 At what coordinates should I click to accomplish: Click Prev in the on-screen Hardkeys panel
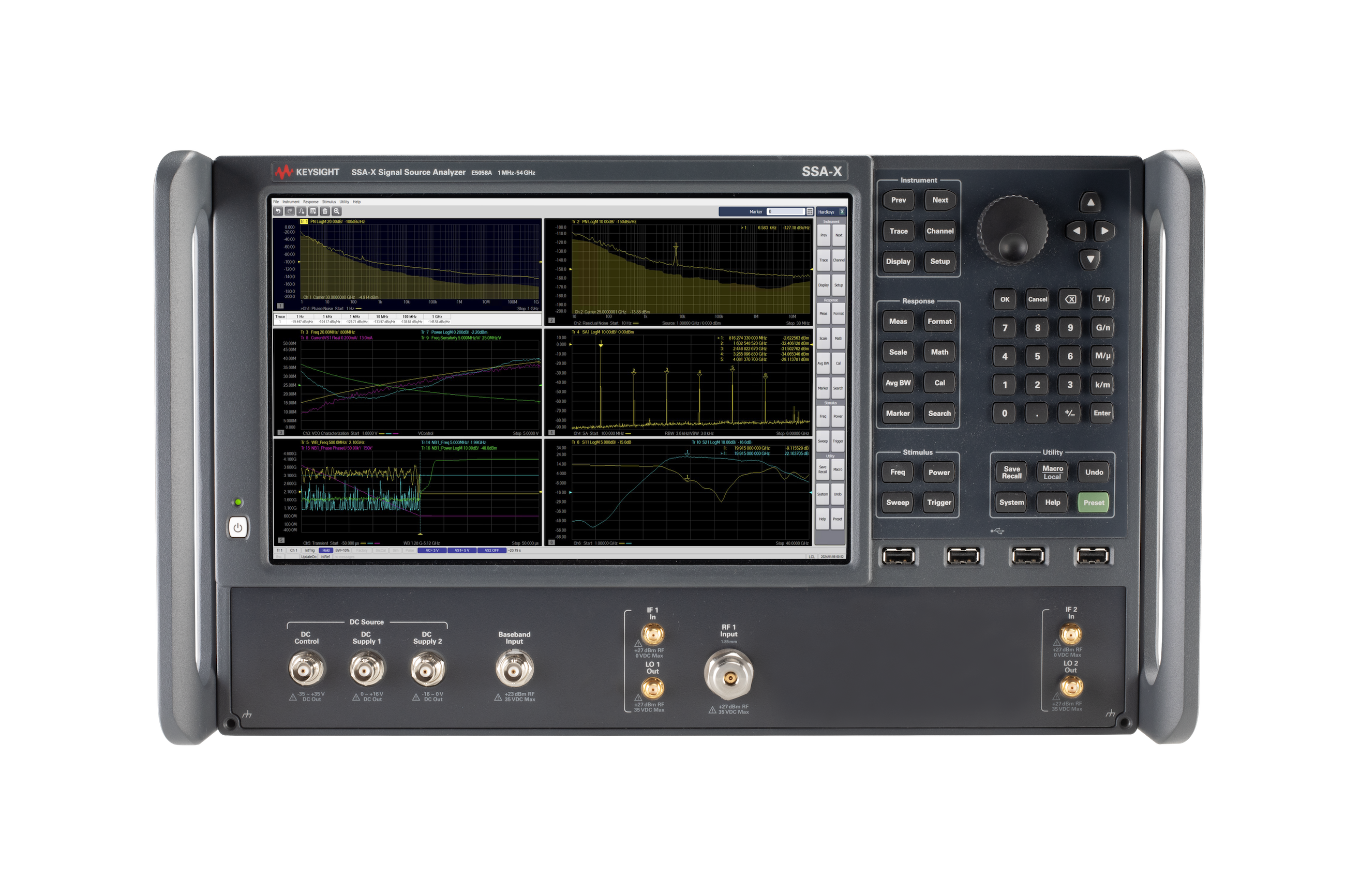point(823,235)
